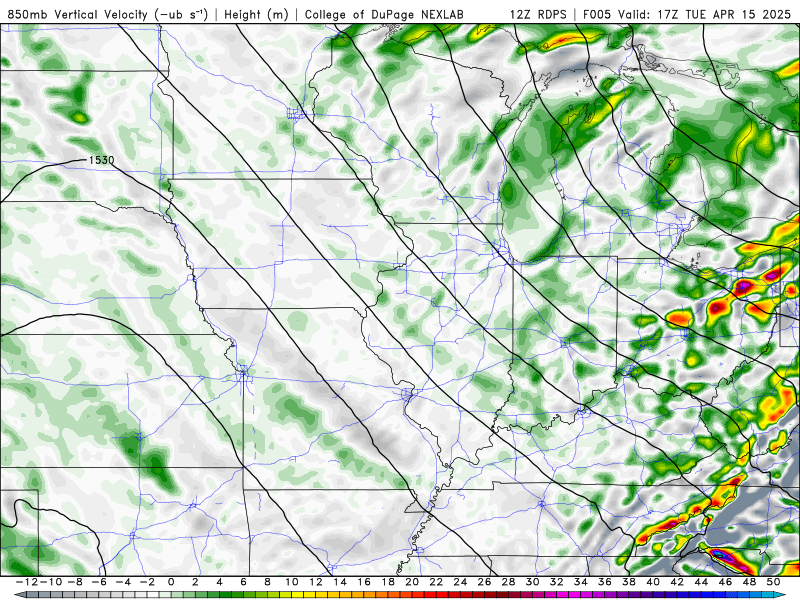
Task: Click the "48" value on the color scale
Action: pyautogui.click(x=749, y=582)
